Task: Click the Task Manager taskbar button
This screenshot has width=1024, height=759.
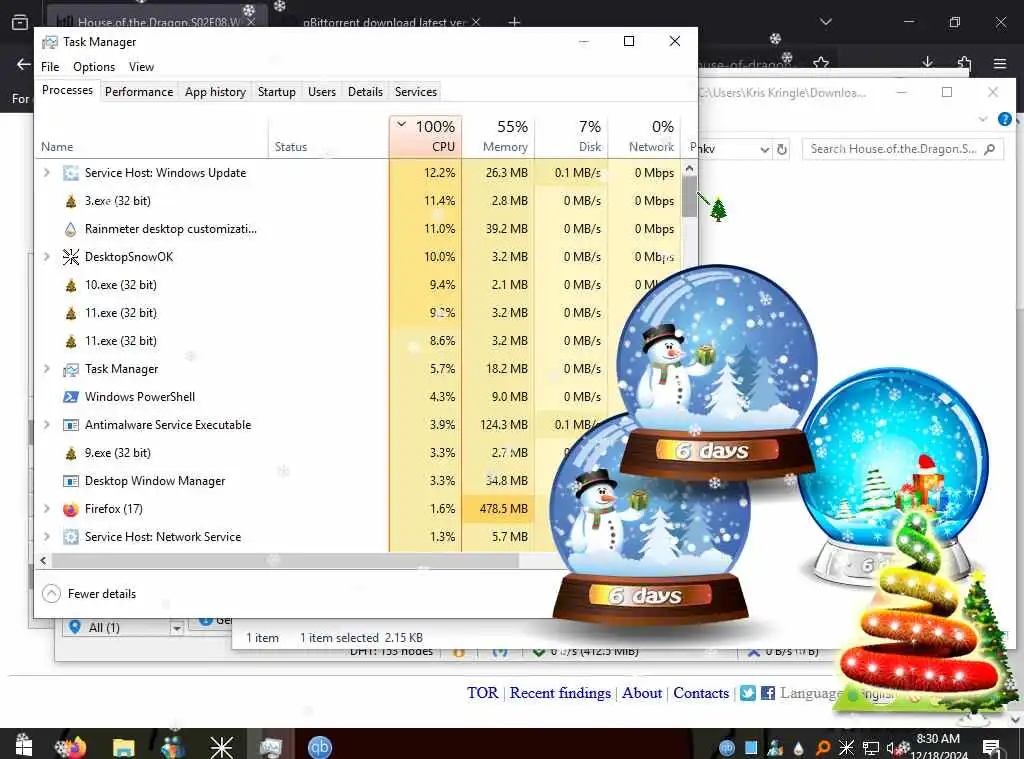Action: (x=270, y=747)
